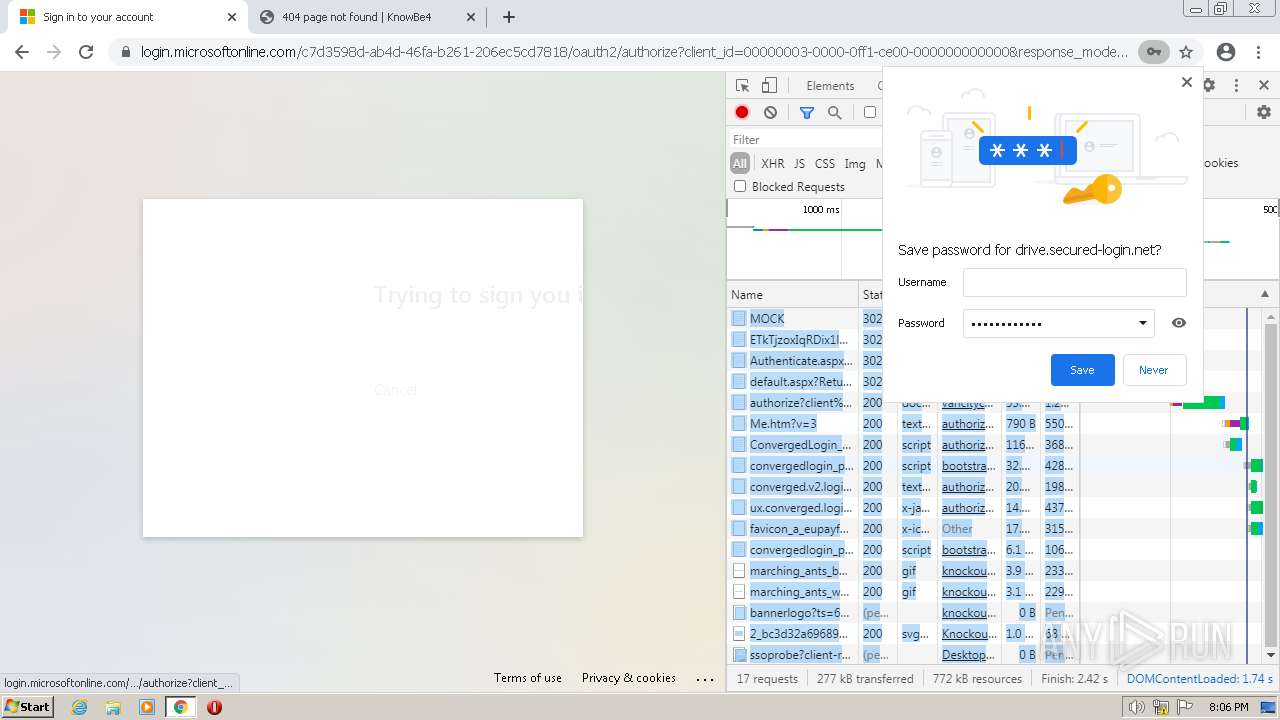Click the key icon in the address bar
Screen dimensions: 1280x720
tap(1154, 52)
